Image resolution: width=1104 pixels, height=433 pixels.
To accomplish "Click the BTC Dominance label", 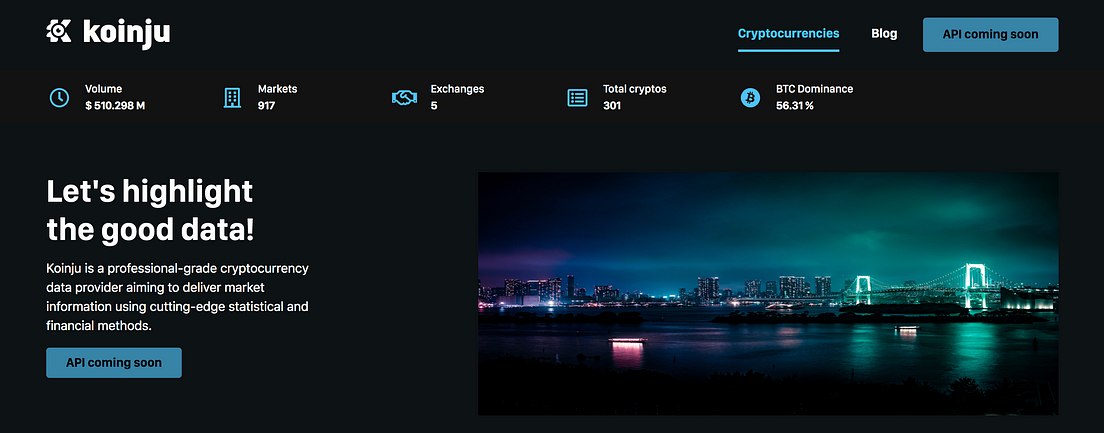I will [x=815, y=89].
